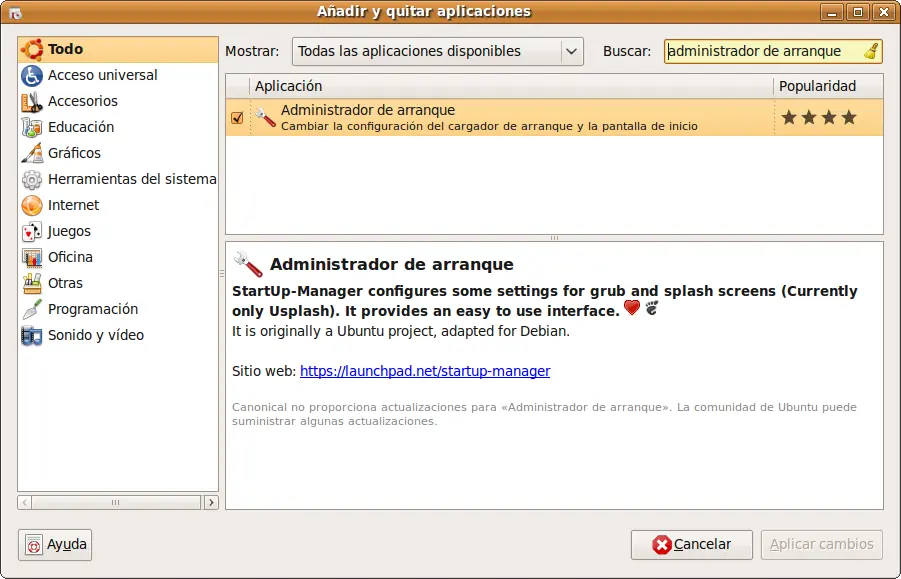Open the Mostrar applications dropdown
Viewport: 901px width, 579px height.
coord(437,51)
